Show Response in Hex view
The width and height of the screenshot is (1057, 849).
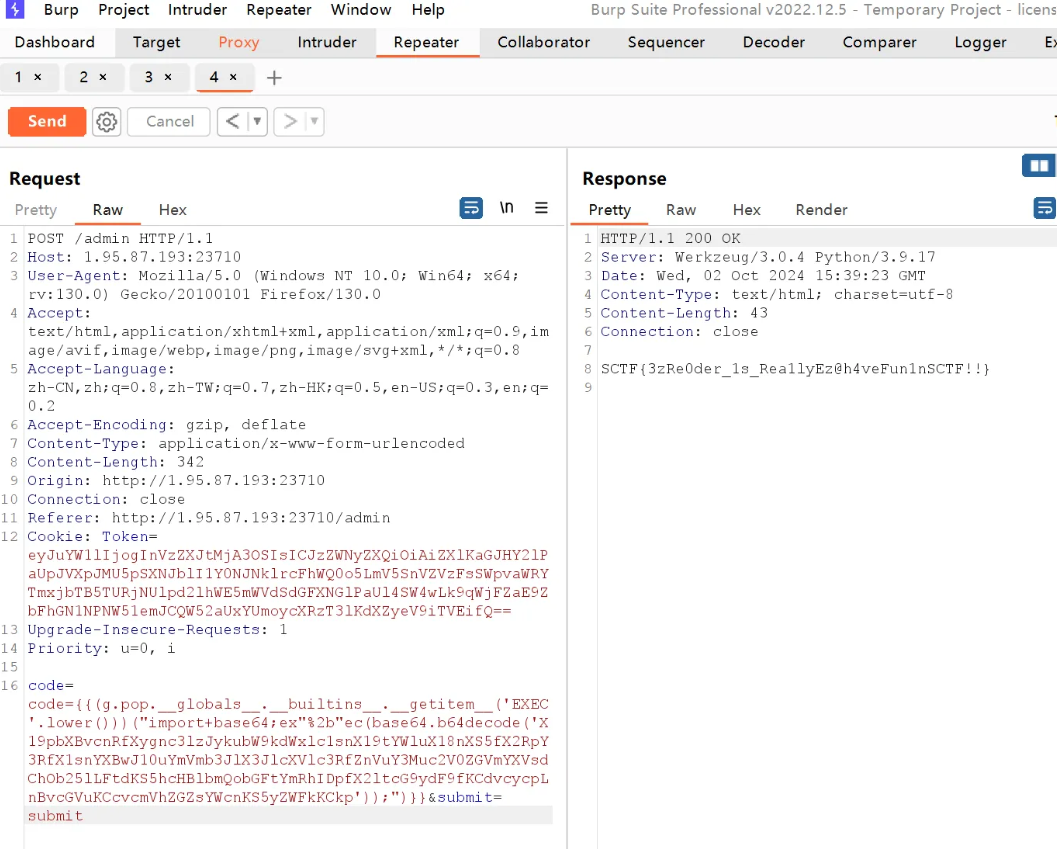pyautogui.click(x=746, y=210)
